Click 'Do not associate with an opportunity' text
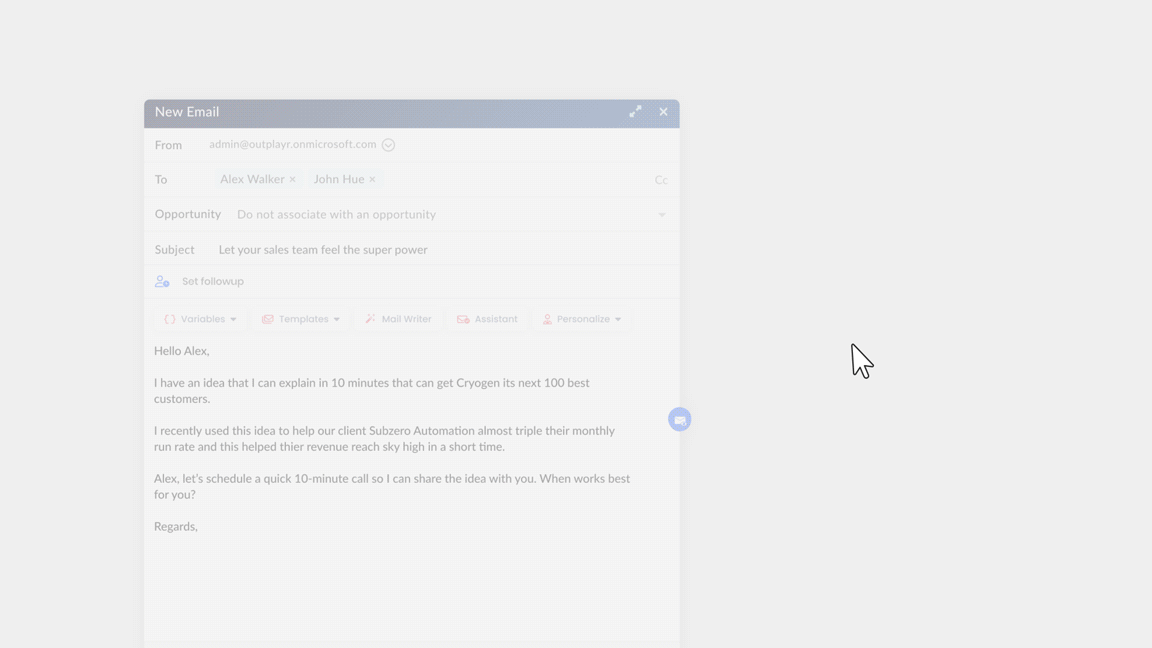 click(x=336, y=215)
